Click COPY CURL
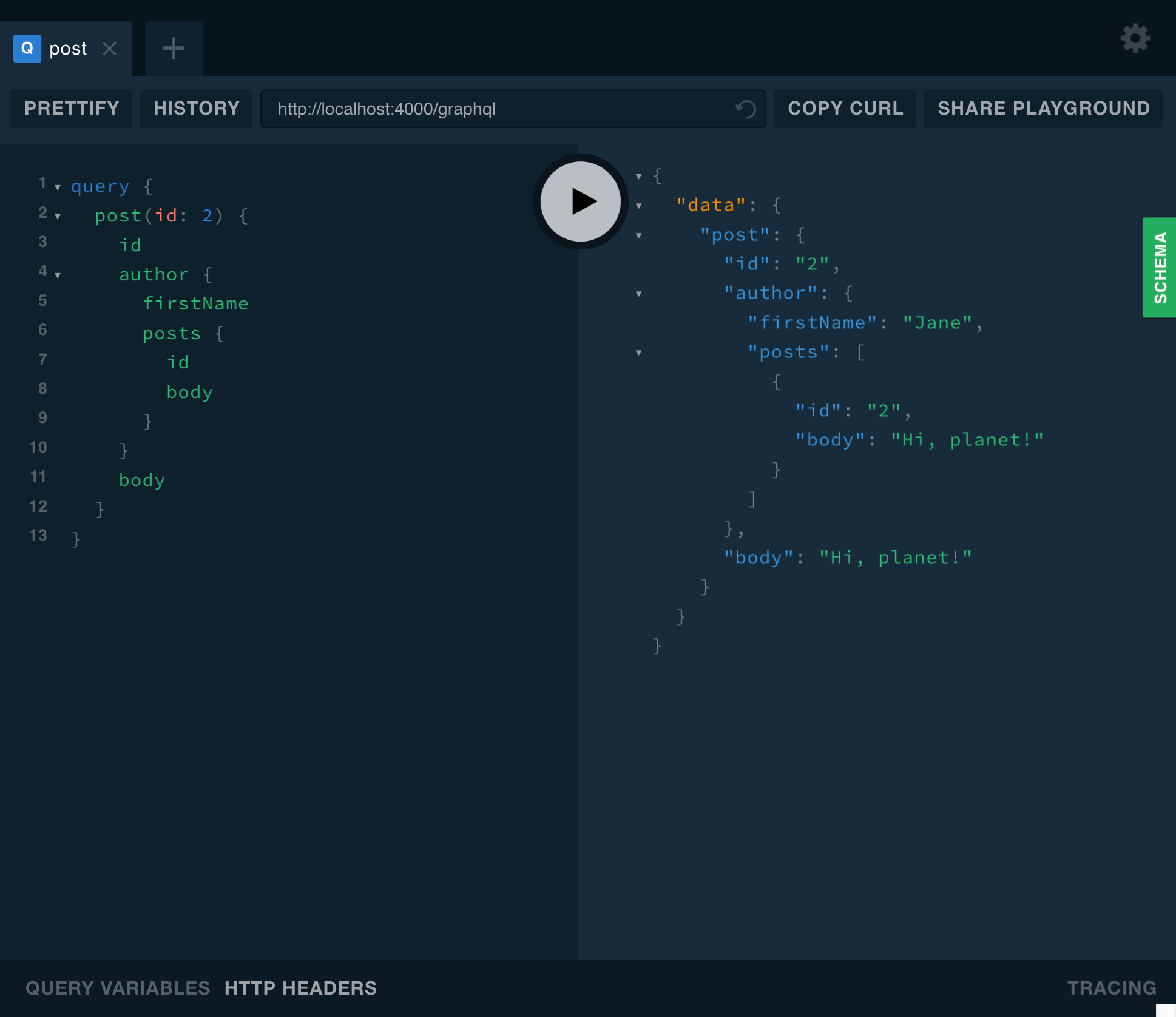The image size is (1176, 1017). tap(845, 109)
